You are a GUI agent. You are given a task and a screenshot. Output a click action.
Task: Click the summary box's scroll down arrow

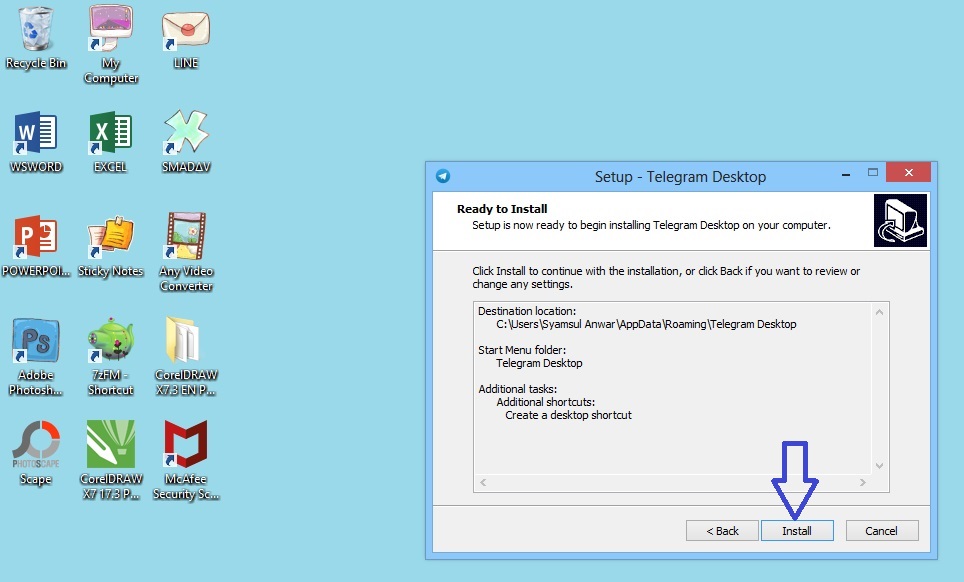[x=879, y=466]
